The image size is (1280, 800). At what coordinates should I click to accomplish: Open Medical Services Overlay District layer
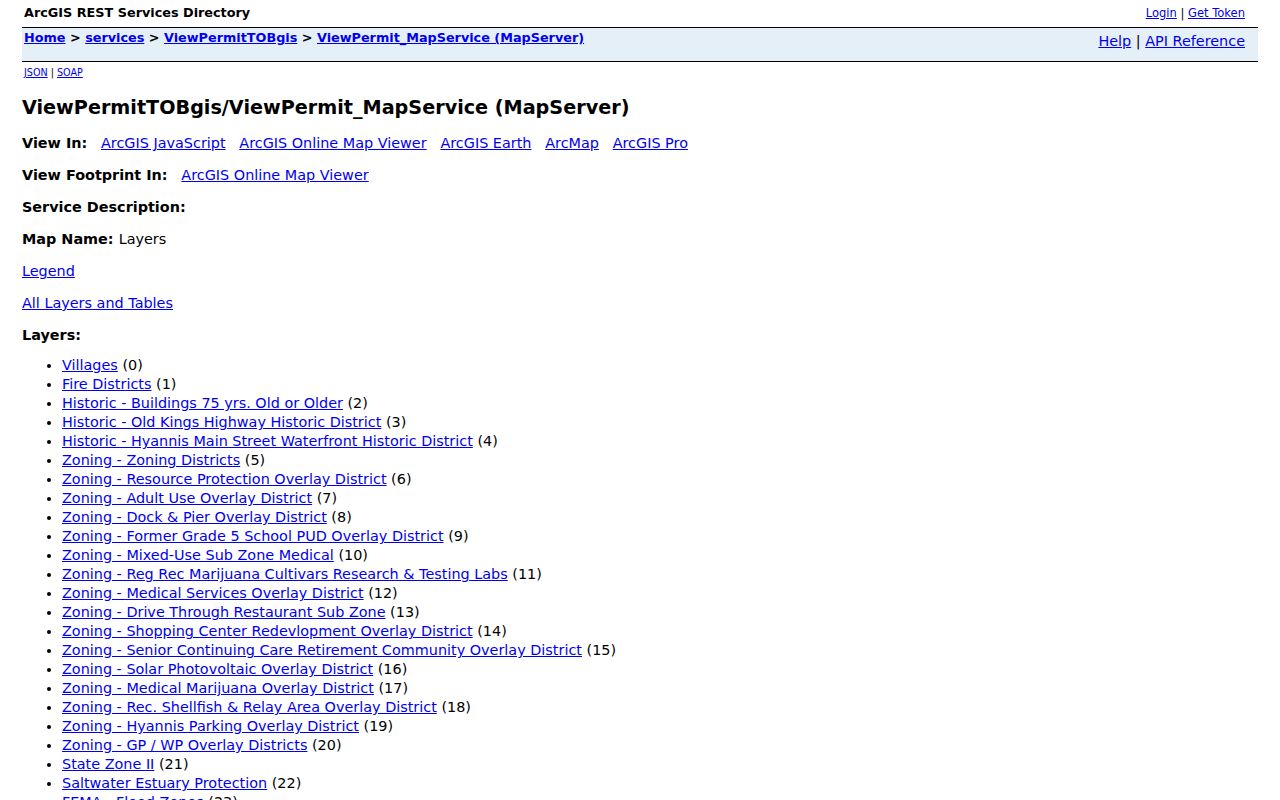point(213,593)
